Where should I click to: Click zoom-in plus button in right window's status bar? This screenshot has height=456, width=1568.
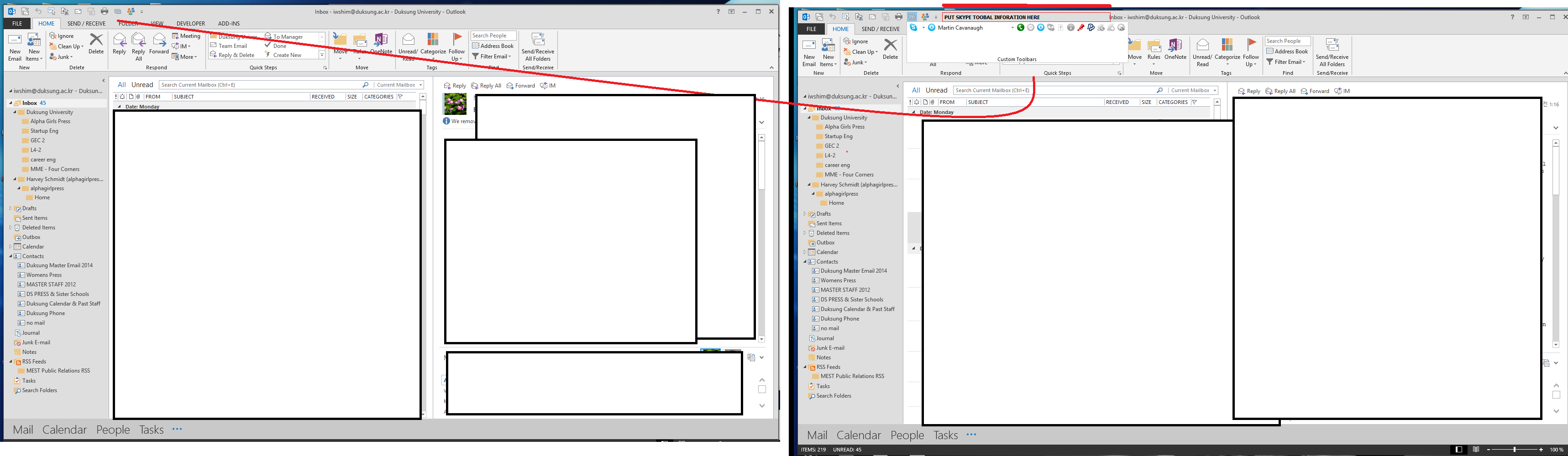coord(1541,450)
